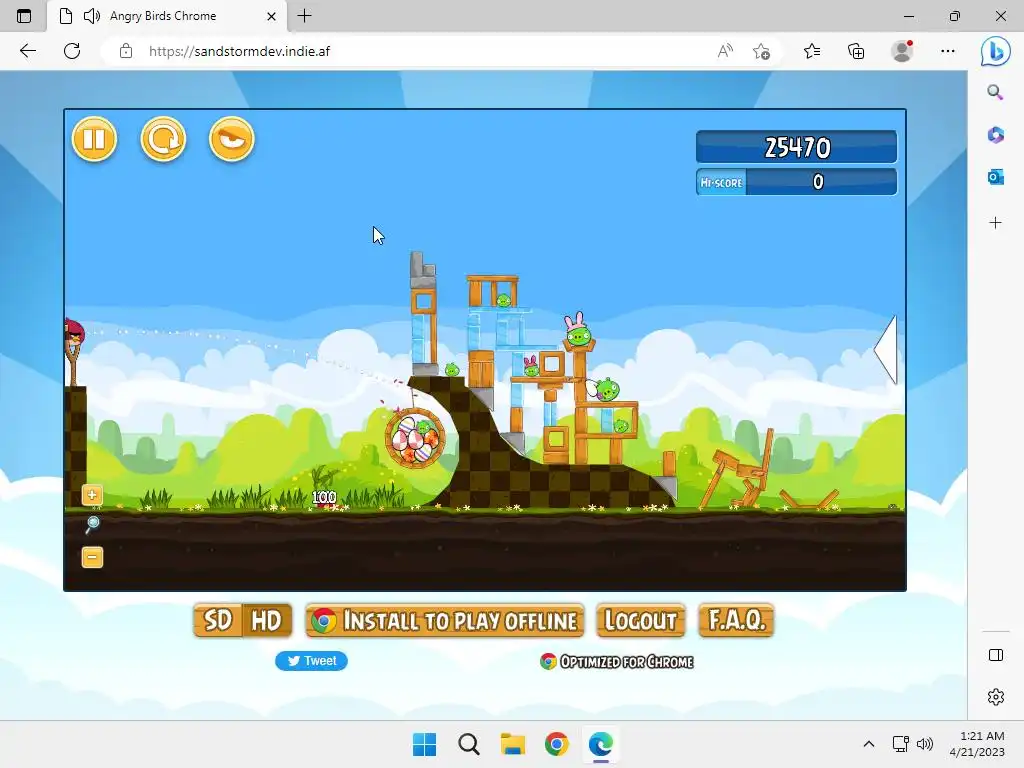
Task: Add this page to favorites star icon
Action: (x=761, y=51)
